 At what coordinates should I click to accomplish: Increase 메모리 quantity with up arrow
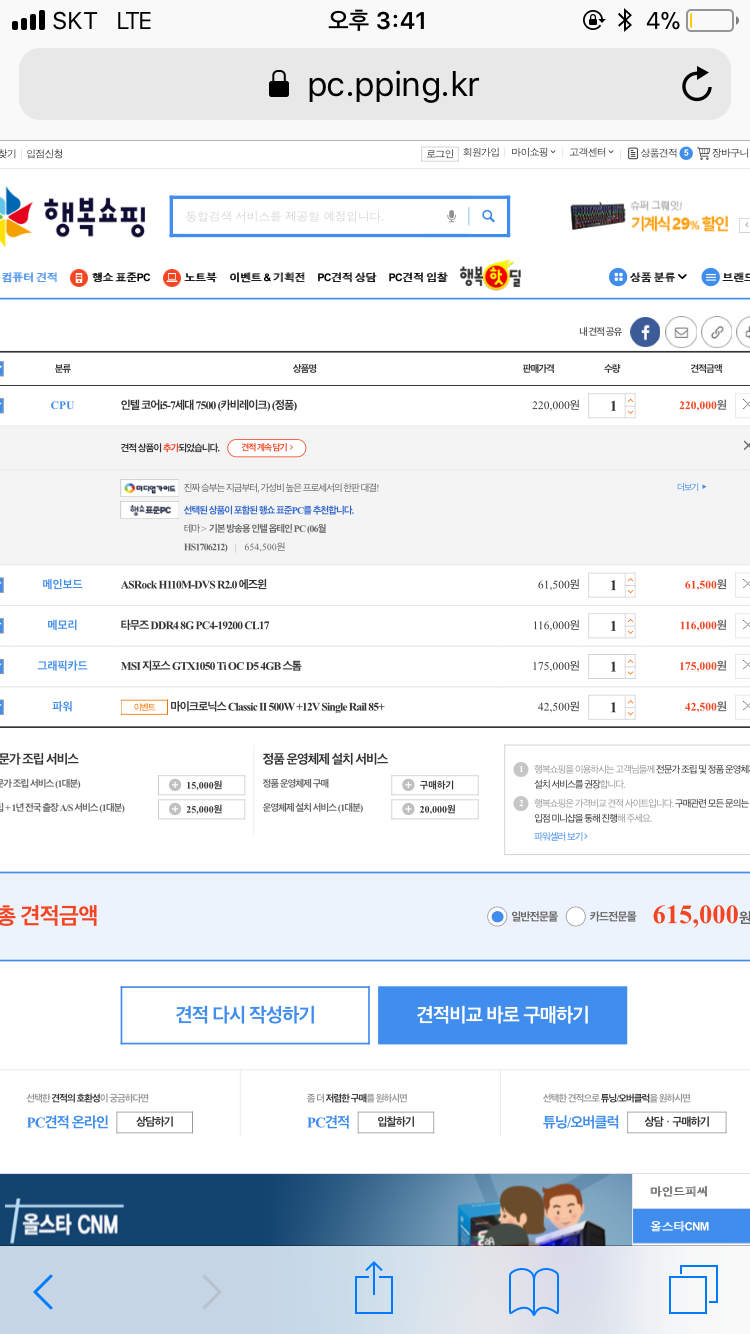tap(630, 619)
